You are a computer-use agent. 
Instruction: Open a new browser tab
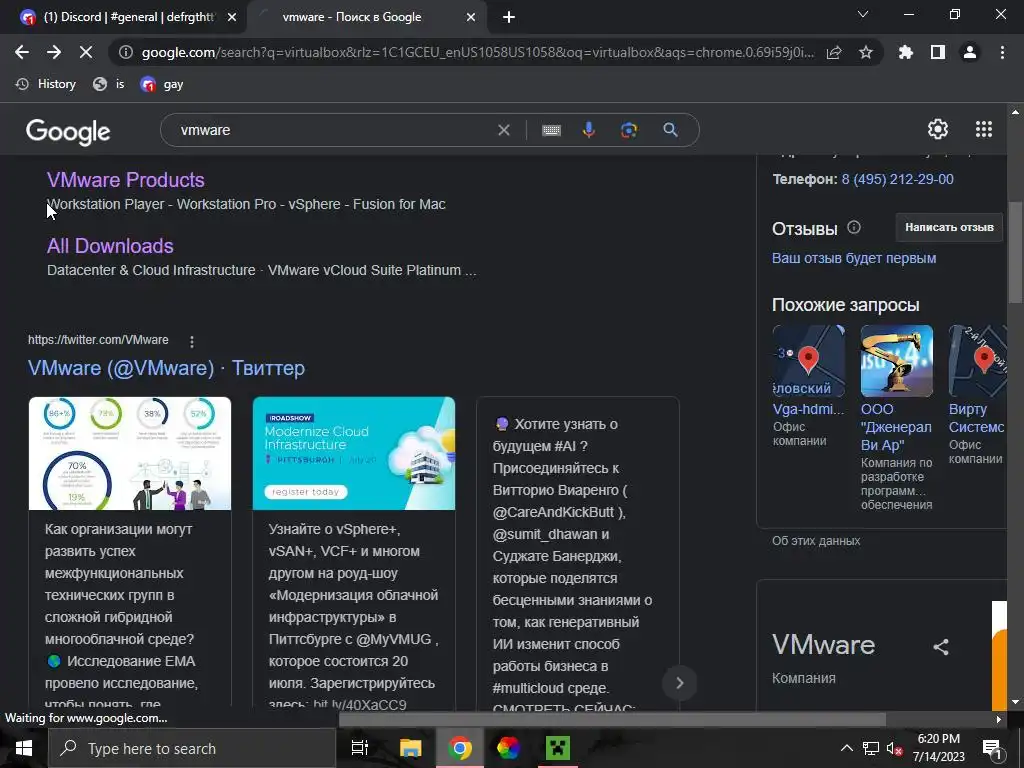pyautogui.click(x=509, y=18)
